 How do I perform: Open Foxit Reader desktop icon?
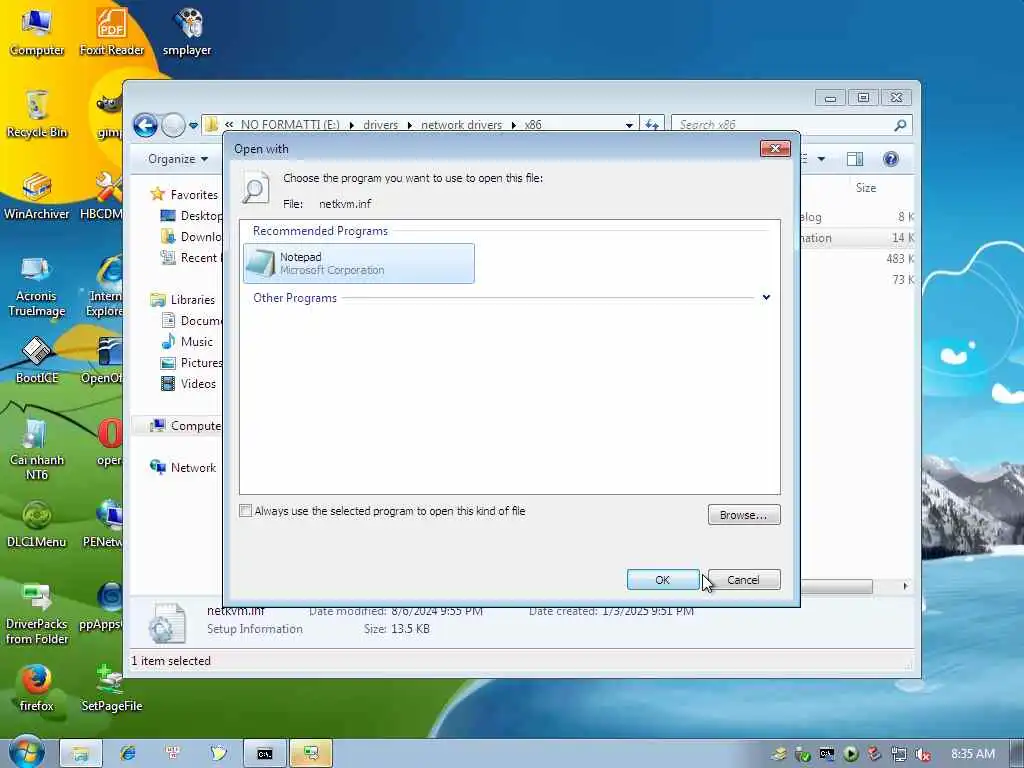point(112,32)
